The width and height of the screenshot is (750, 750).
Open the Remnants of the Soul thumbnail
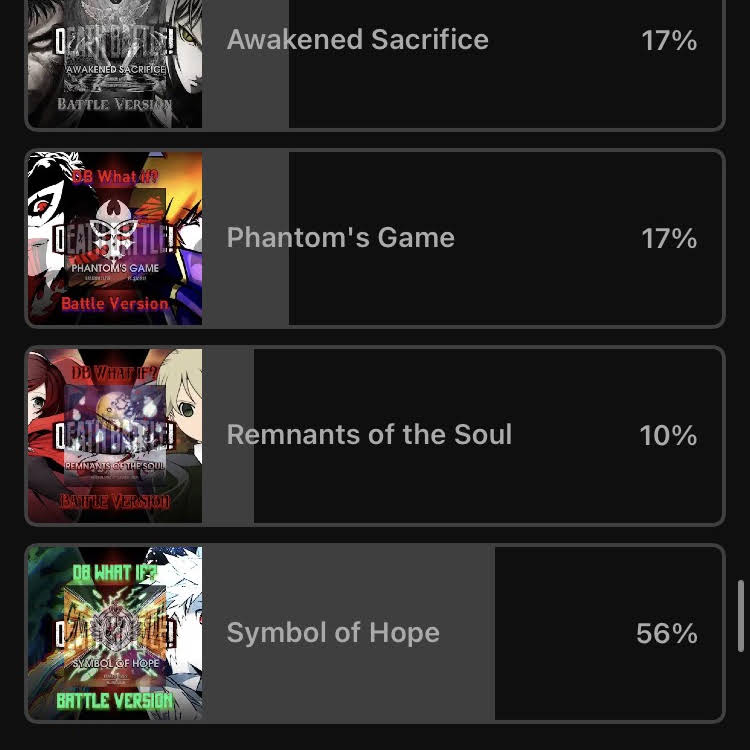click(x=115, y=436)
